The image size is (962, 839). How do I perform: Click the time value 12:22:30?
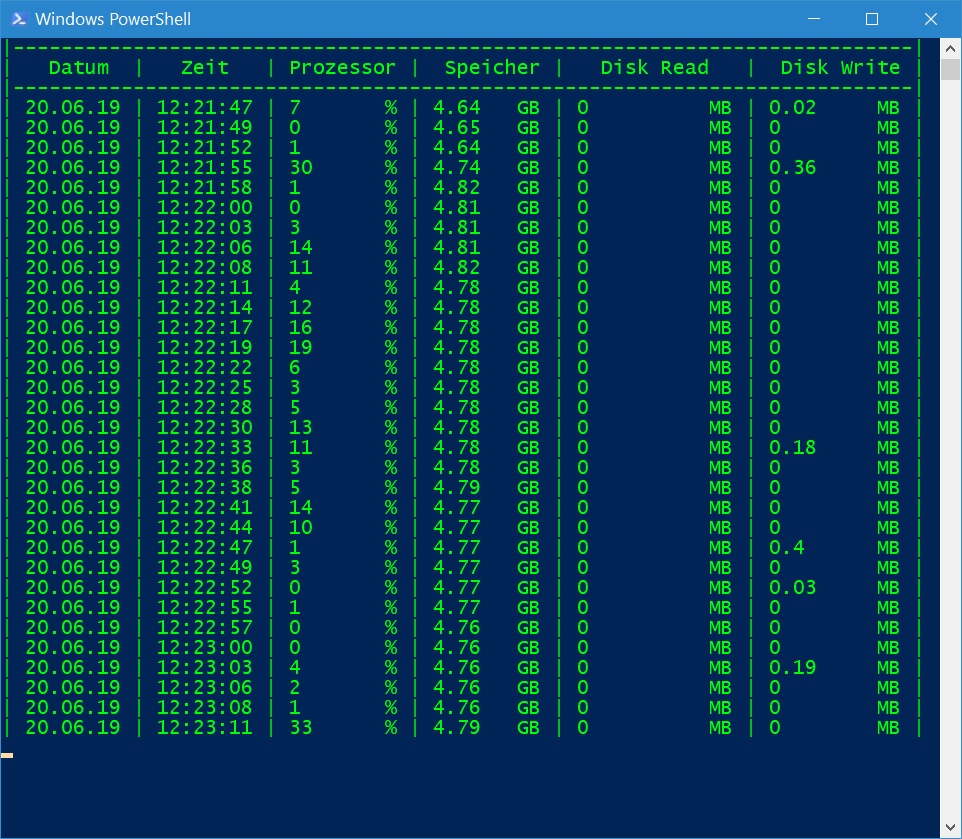204,427
